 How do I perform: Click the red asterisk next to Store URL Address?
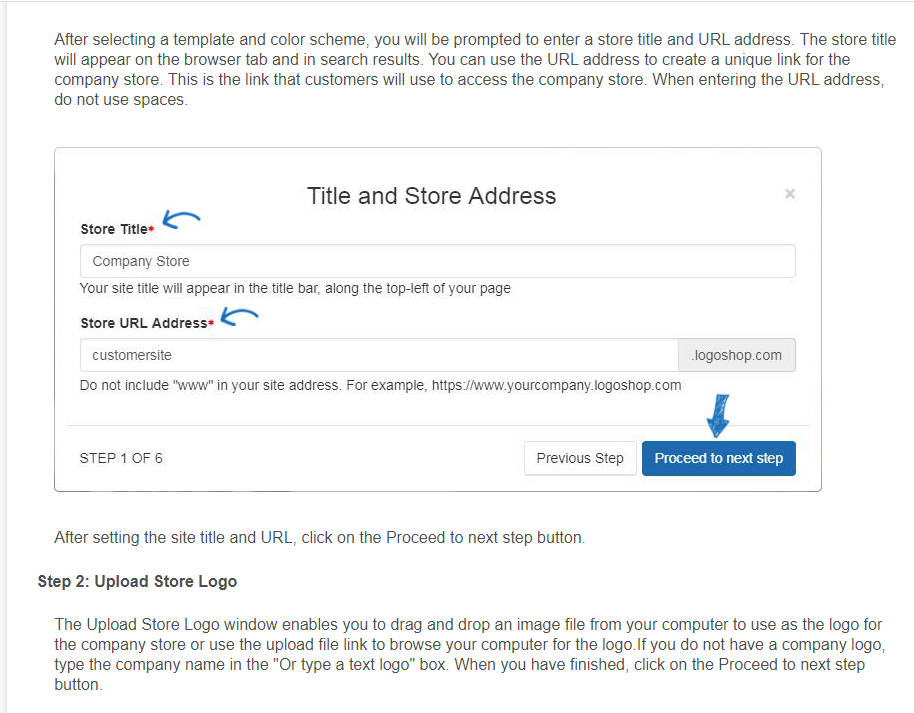coord(211,323)
